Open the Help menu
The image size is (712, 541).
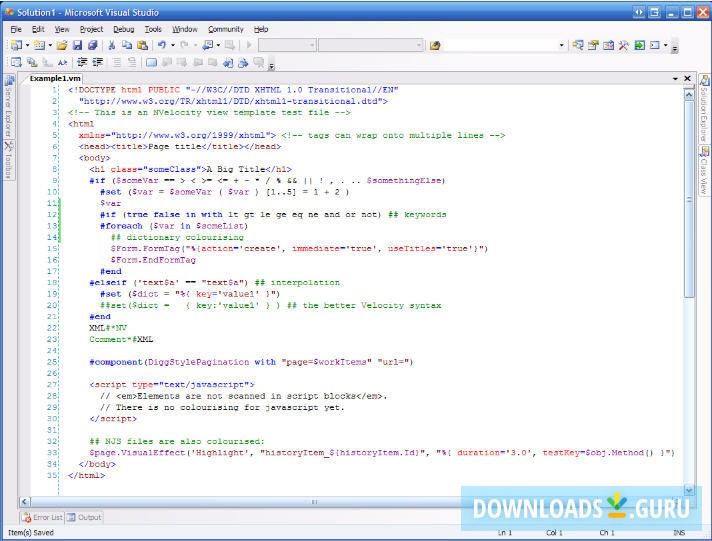click(x=261, y=29)
